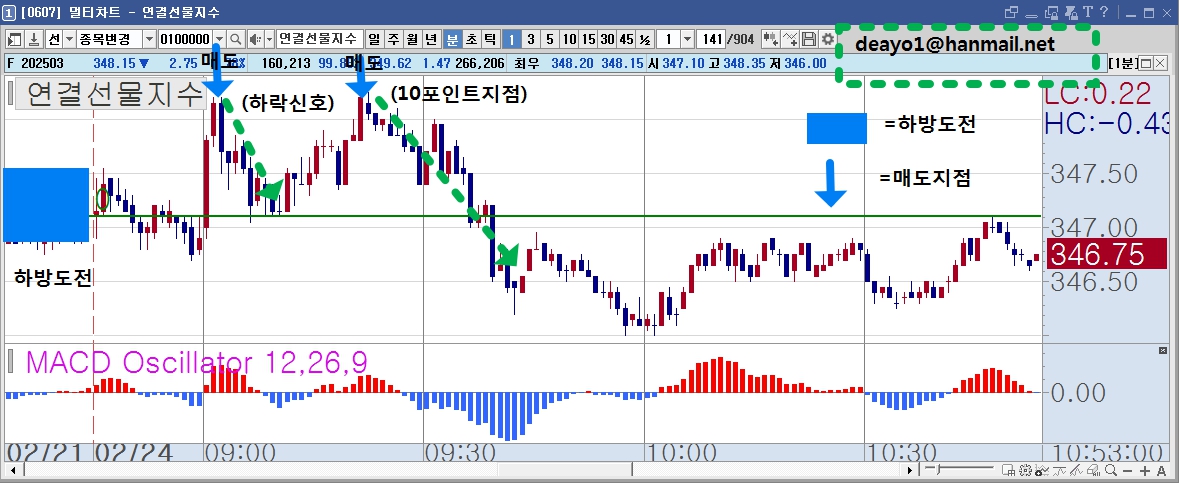Image resolution: width=1179 pixels, height=483 pixels.
Task: Click the chart scroll left arrow
Action: pos(12,470)
